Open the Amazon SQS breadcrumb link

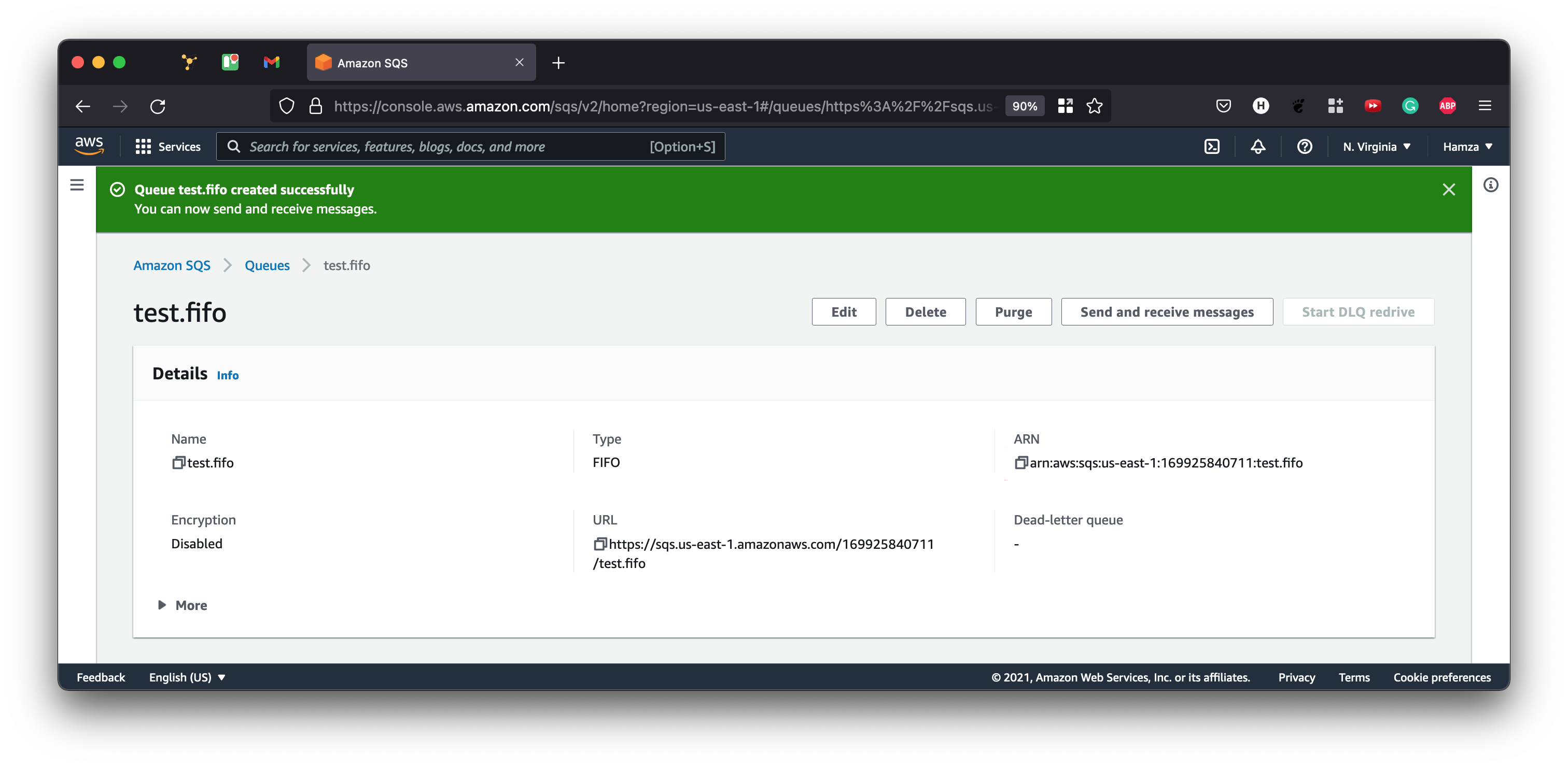[x=172, y=265]
